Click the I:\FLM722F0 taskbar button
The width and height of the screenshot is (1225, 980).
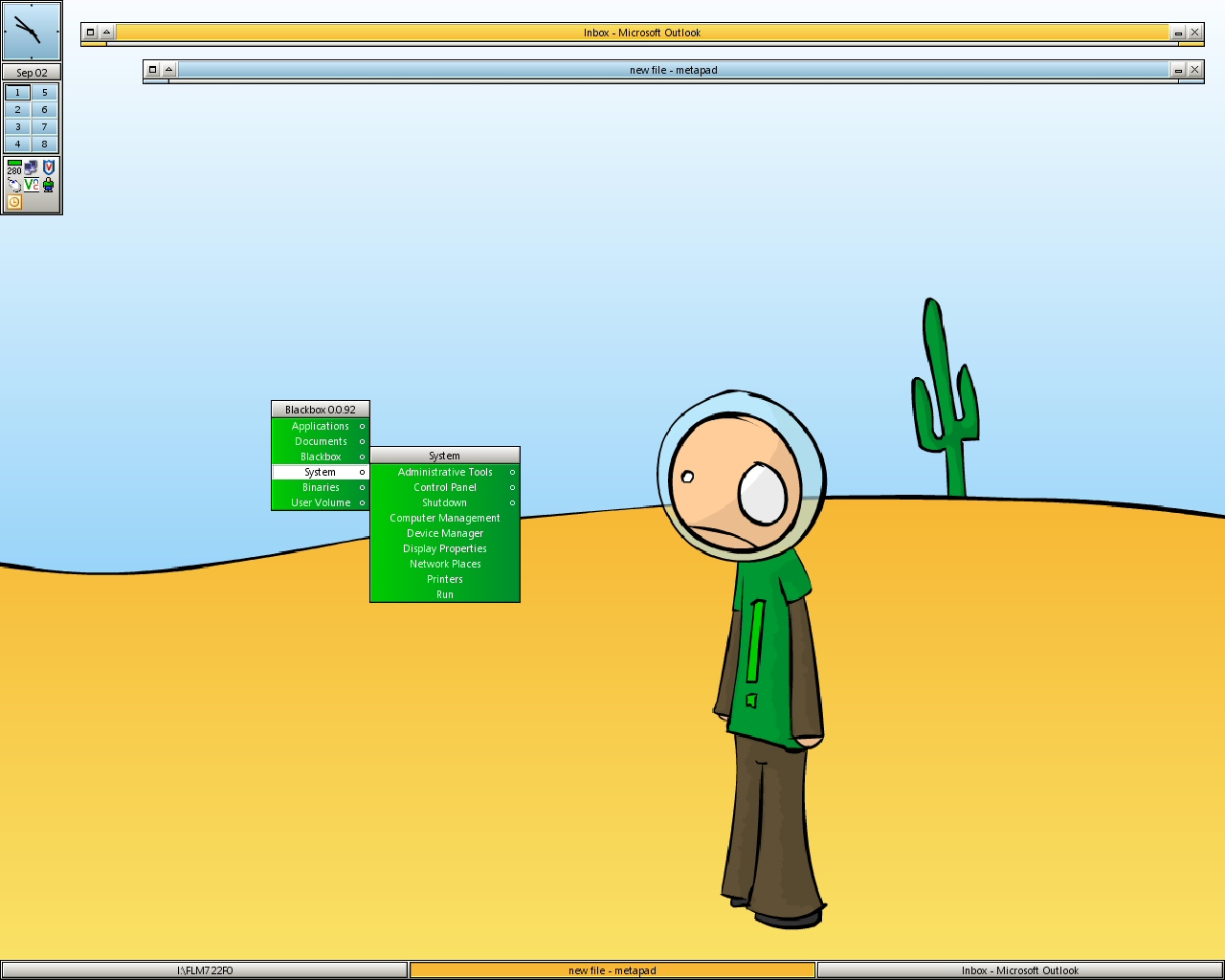pos(205,970)
